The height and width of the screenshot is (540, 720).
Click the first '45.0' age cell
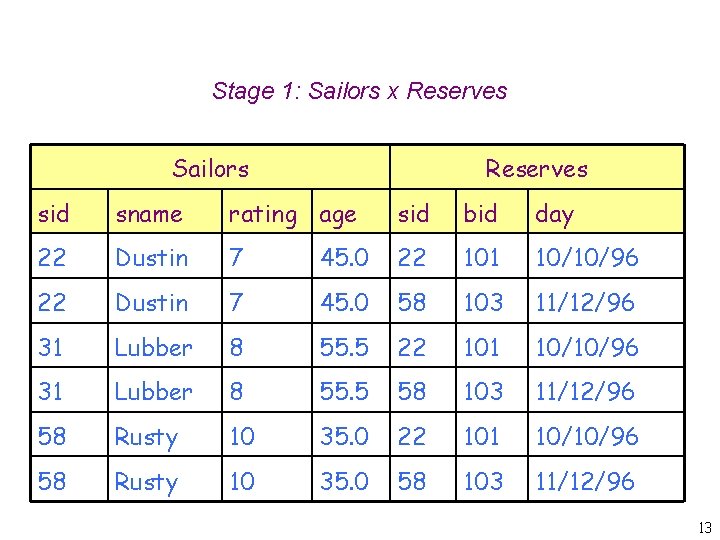344,258
